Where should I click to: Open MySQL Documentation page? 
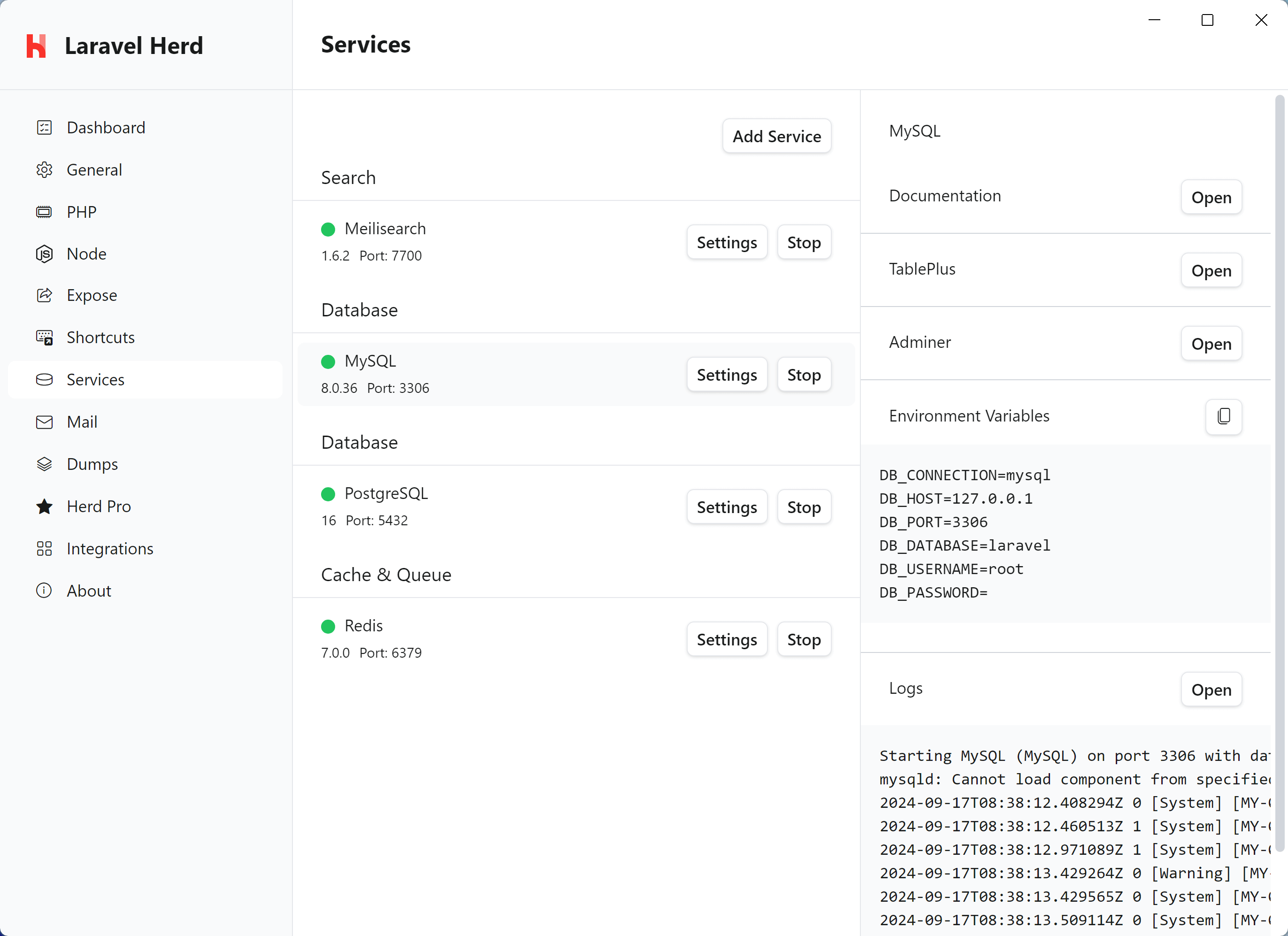coord(1211,197)
